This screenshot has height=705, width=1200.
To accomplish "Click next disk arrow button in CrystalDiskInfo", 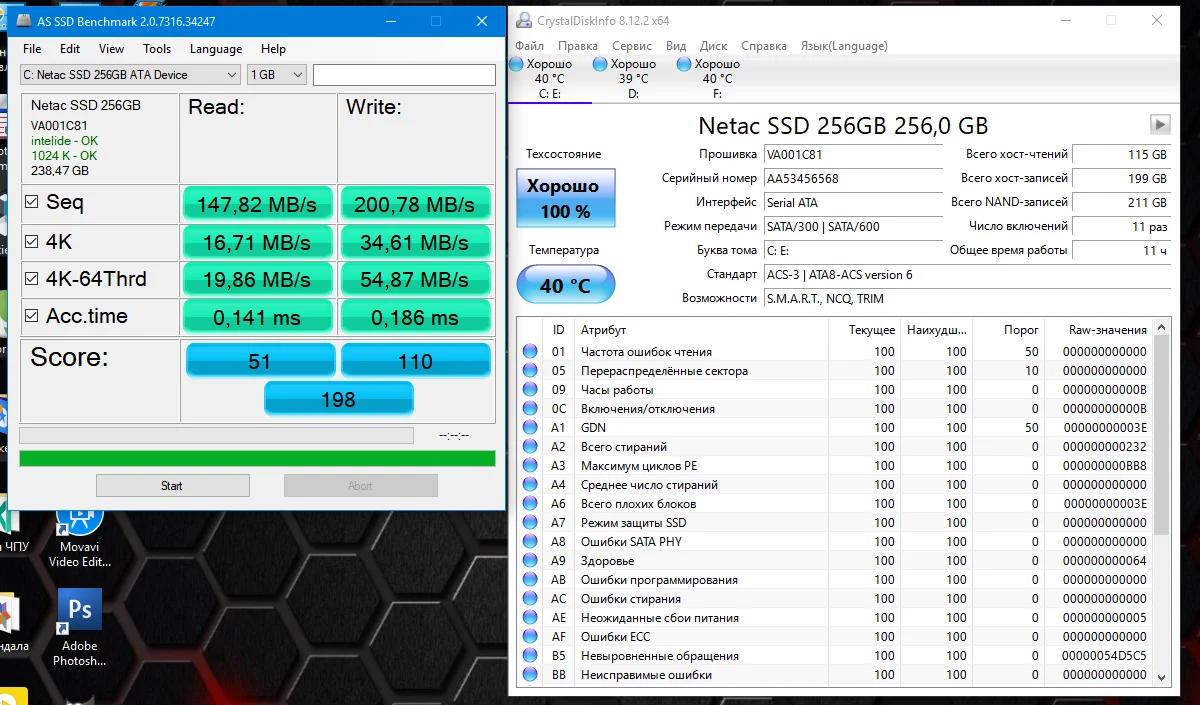I will (1160, 125).
